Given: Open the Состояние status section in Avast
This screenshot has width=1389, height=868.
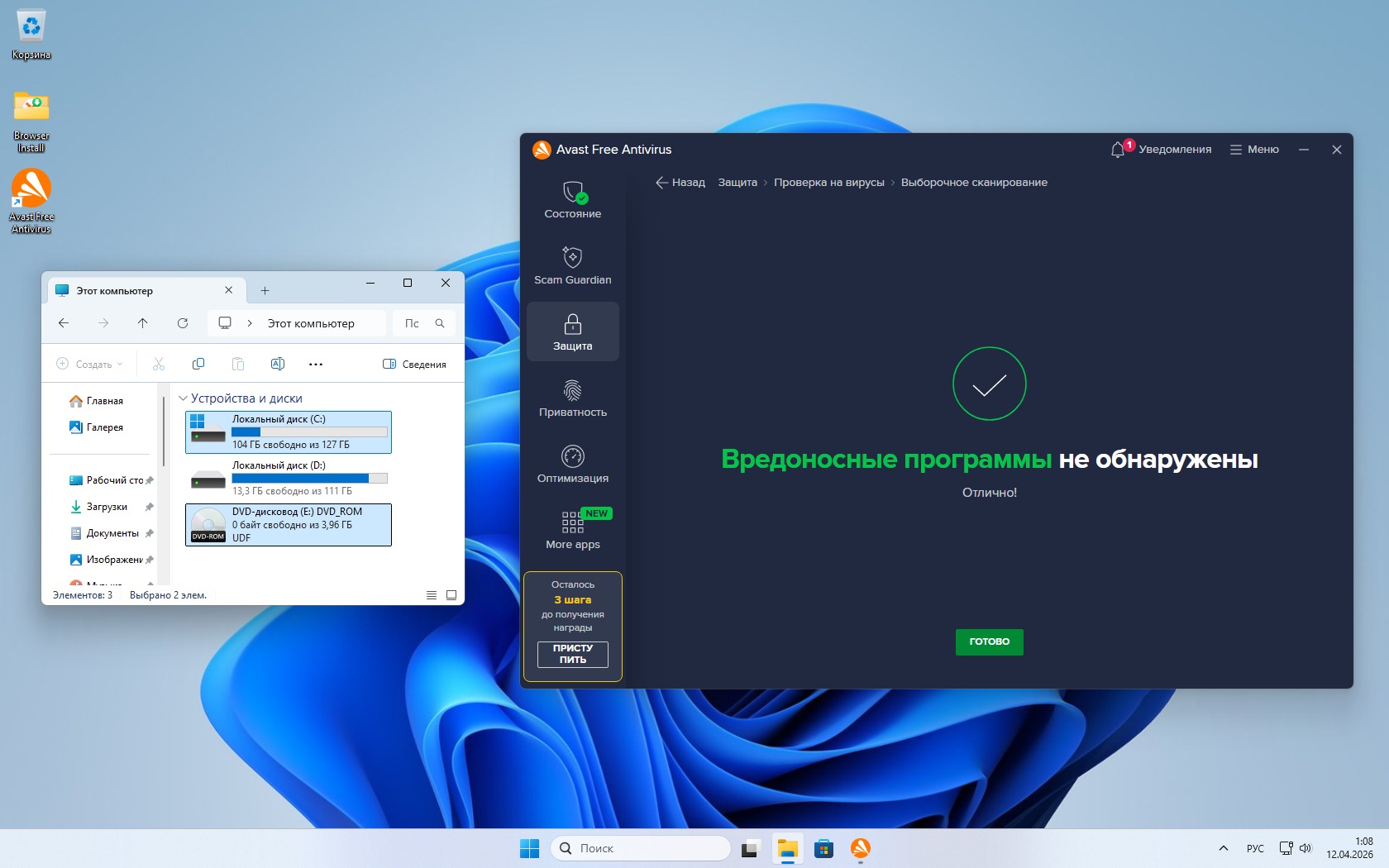Looking at the screenshot, I should (572, 200).
